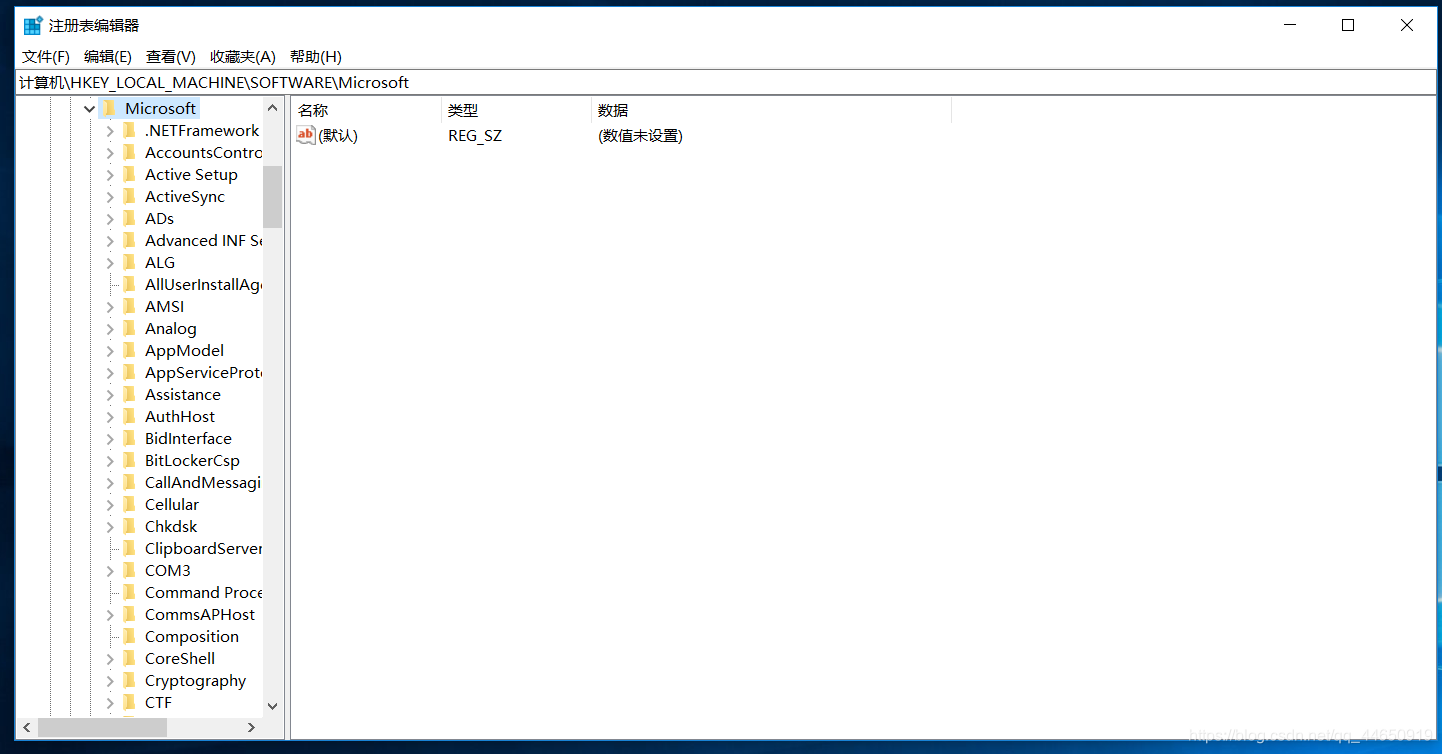Click the 名称 column header
1442x754 pixels.
(x=366, y=110)
